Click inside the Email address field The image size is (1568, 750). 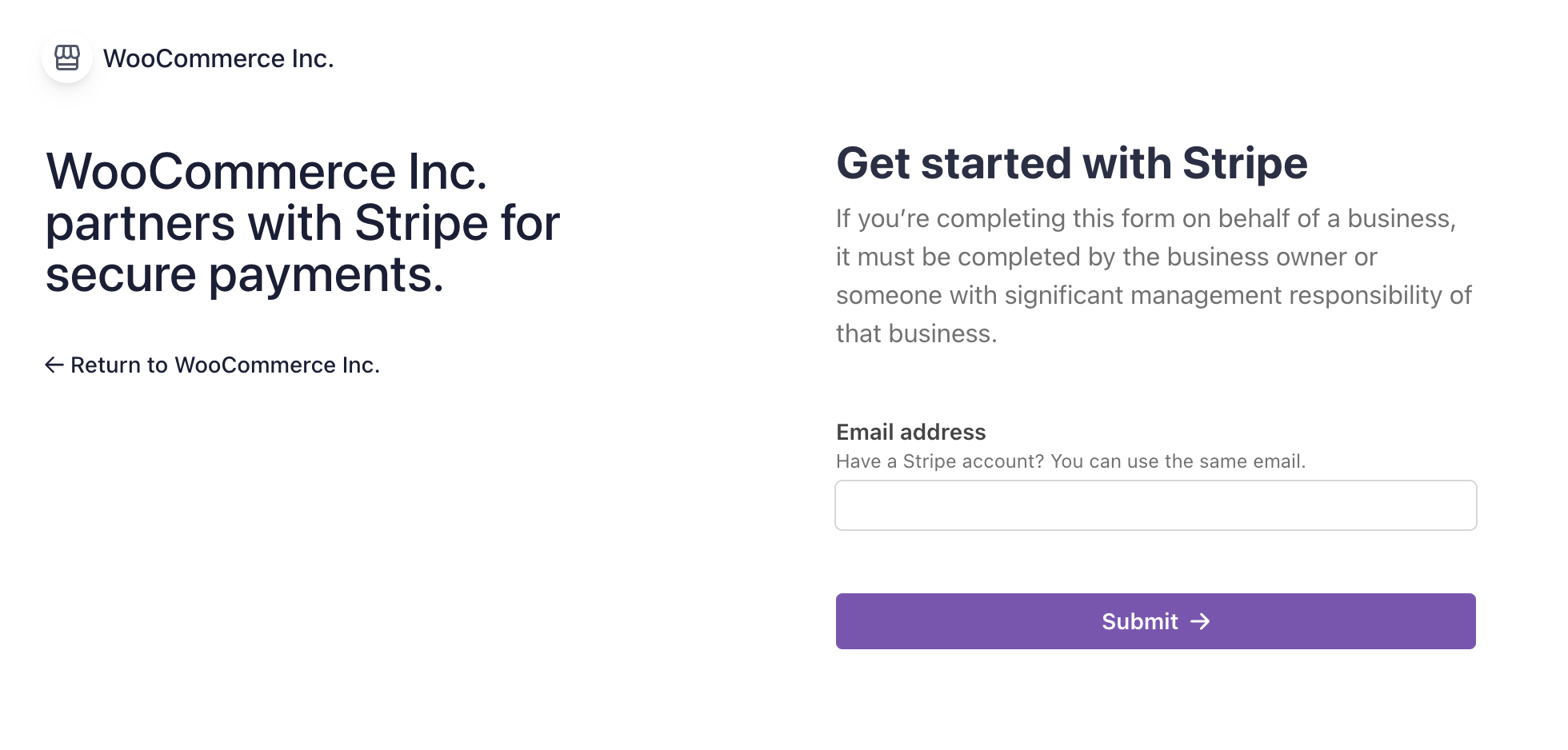pyautogui.click(x=1155, y=505)
